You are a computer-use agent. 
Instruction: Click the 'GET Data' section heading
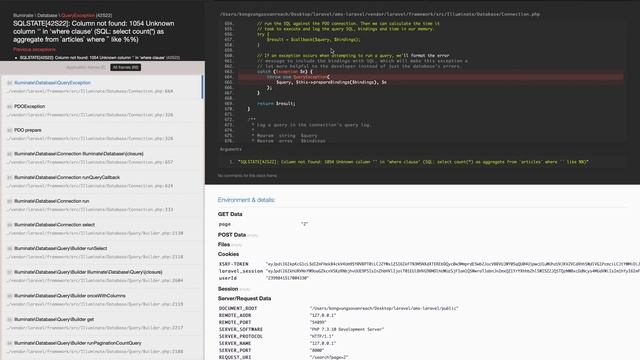click(x=230, y=214)
